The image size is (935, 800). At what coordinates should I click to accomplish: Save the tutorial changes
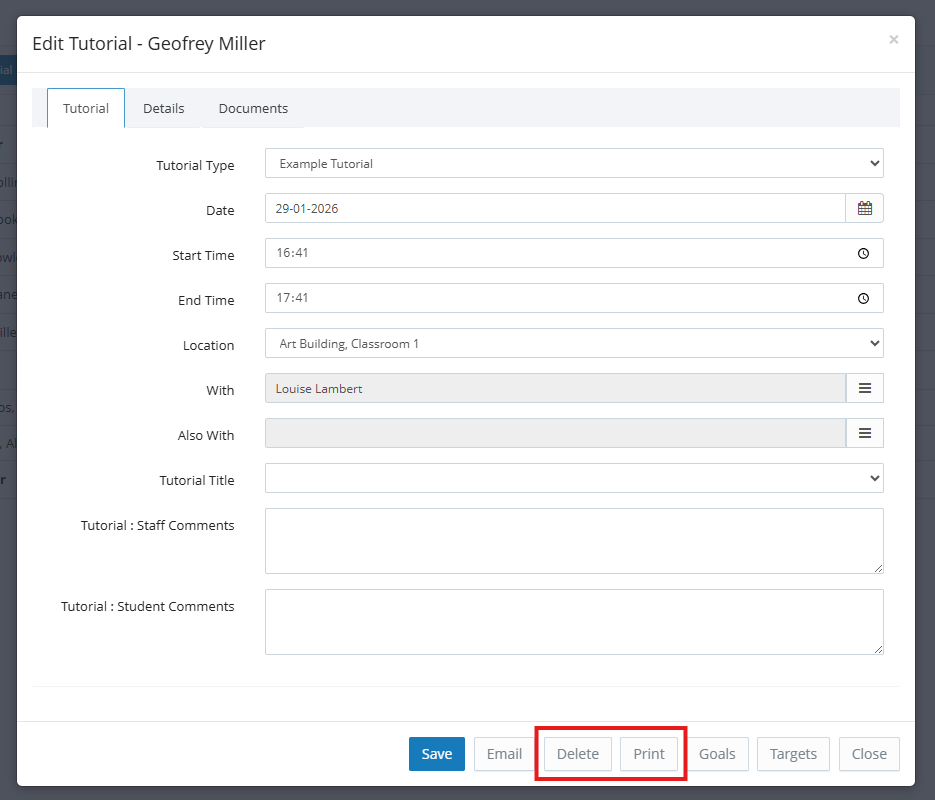(x=436, y=754)
